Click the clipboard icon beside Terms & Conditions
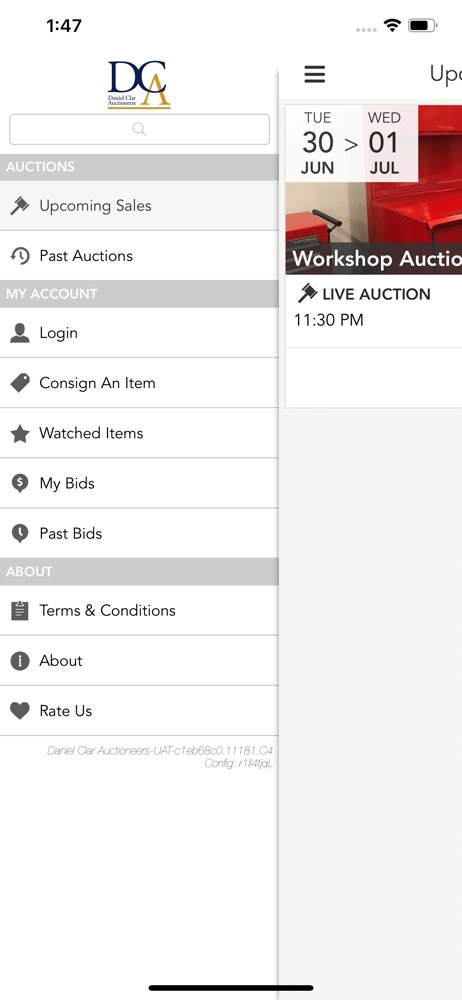Viewport: 462px width, 1000px height. [x=20, y=610]
